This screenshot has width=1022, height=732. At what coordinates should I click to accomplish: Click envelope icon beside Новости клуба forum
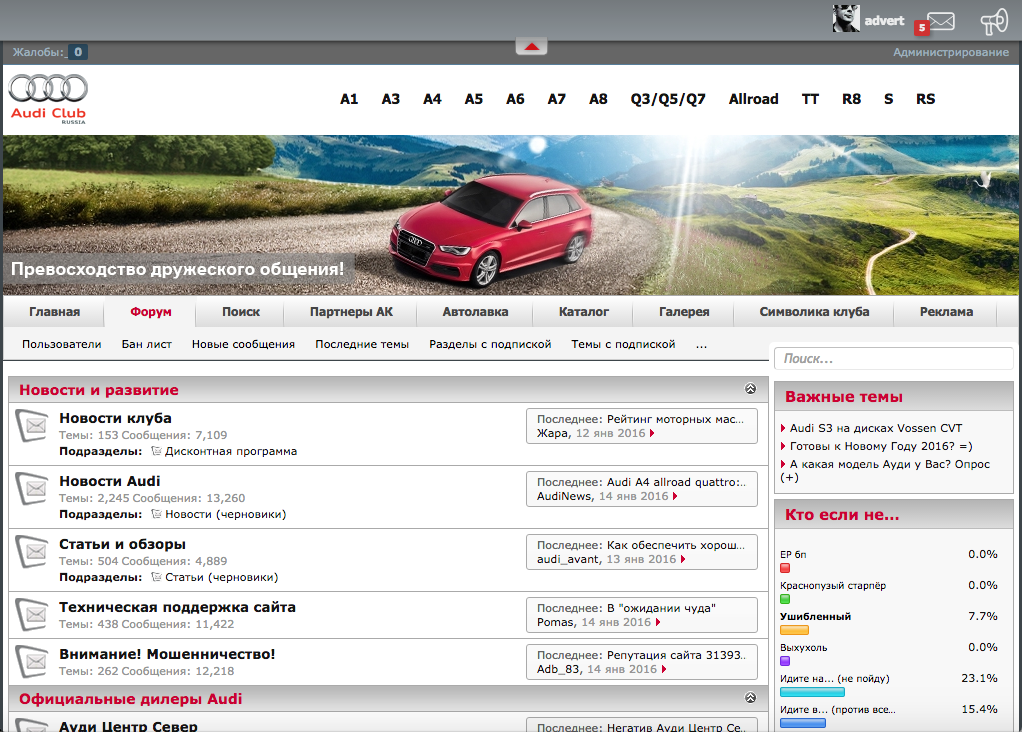tap(33, 427)
